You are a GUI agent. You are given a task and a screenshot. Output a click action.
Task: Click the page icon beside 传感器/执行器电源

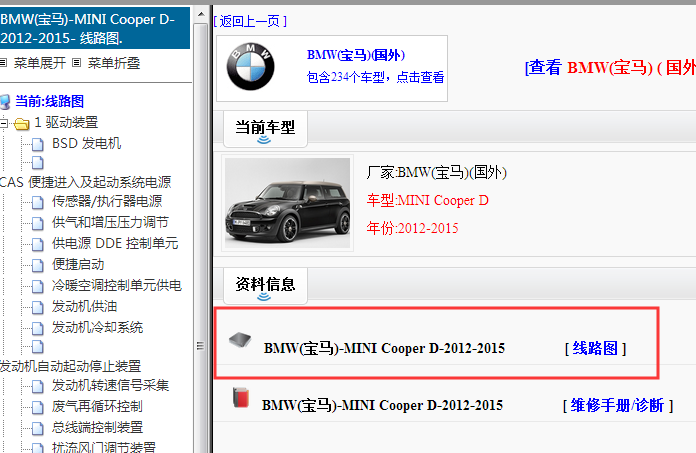38,202
